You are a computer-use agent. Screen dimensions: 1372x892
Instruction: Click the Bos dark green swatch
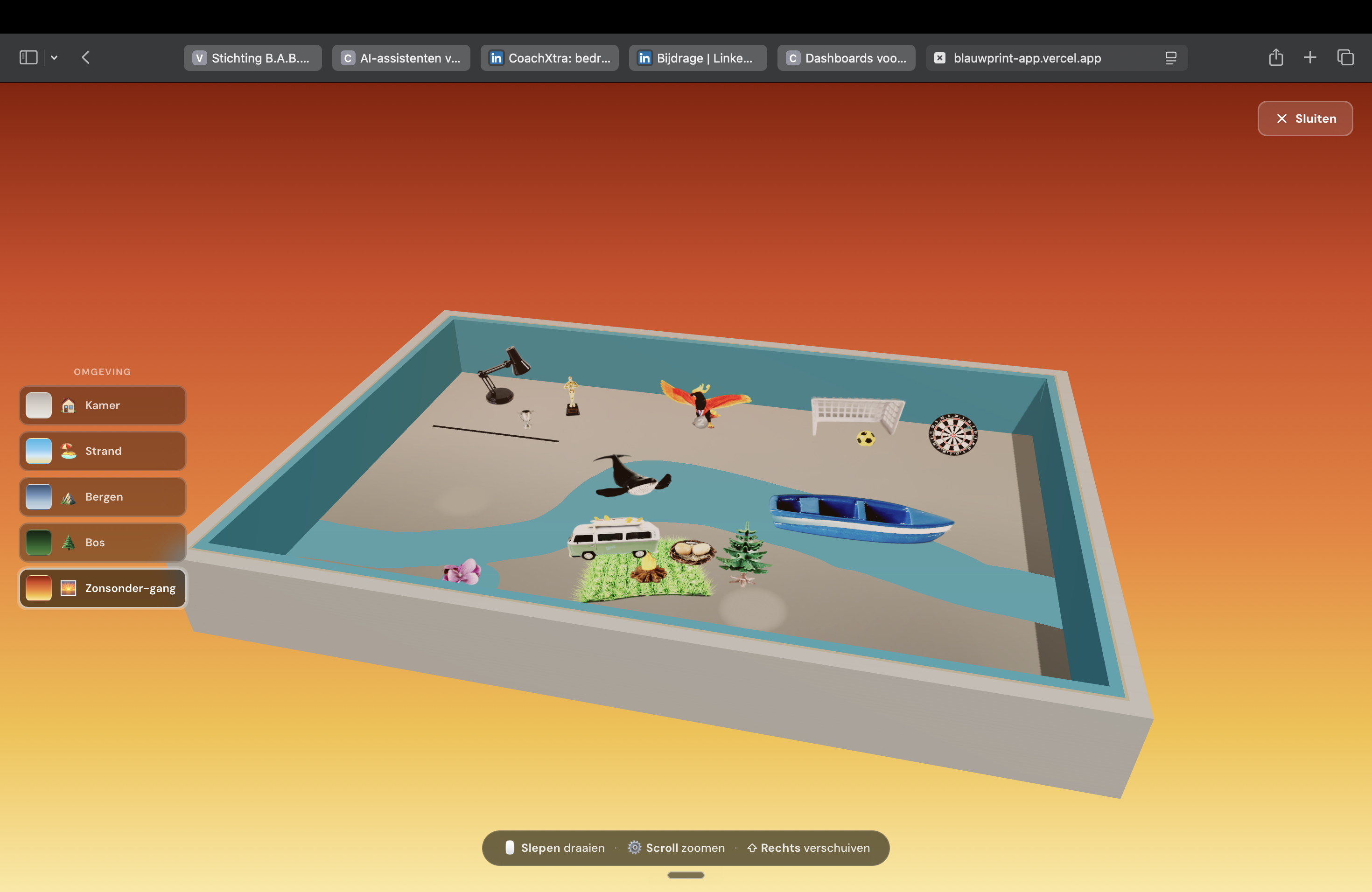[39, 542]
